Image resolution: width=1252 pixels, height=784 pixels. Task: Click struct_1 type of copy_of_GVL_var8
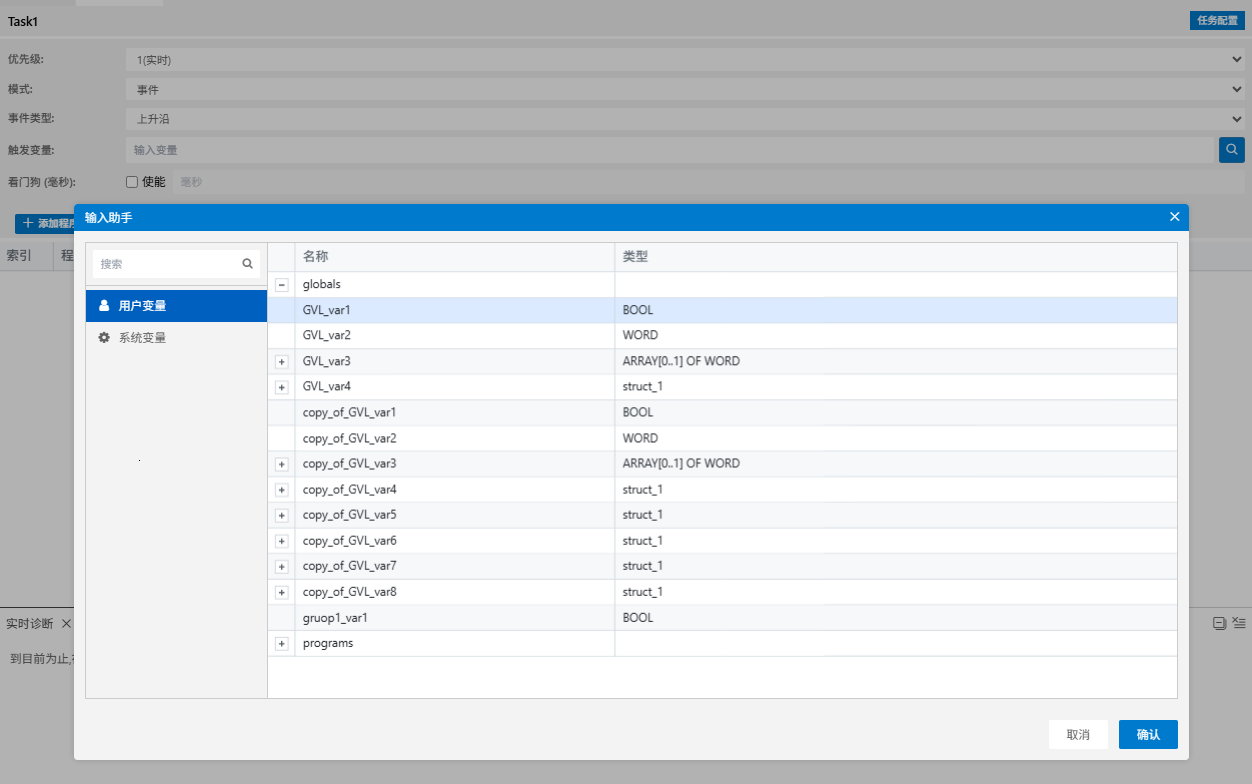pos(643,592)
